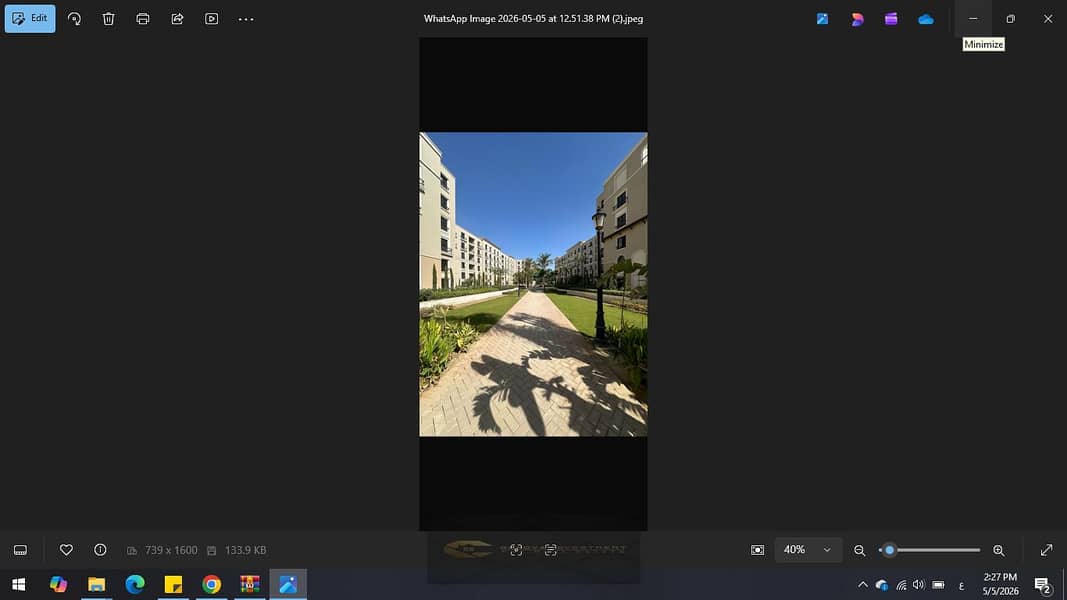Screen dimensions: 1067x600
Task: Open the three-dots See more menu
Action: pyautogui.click(x=246, y=19)
